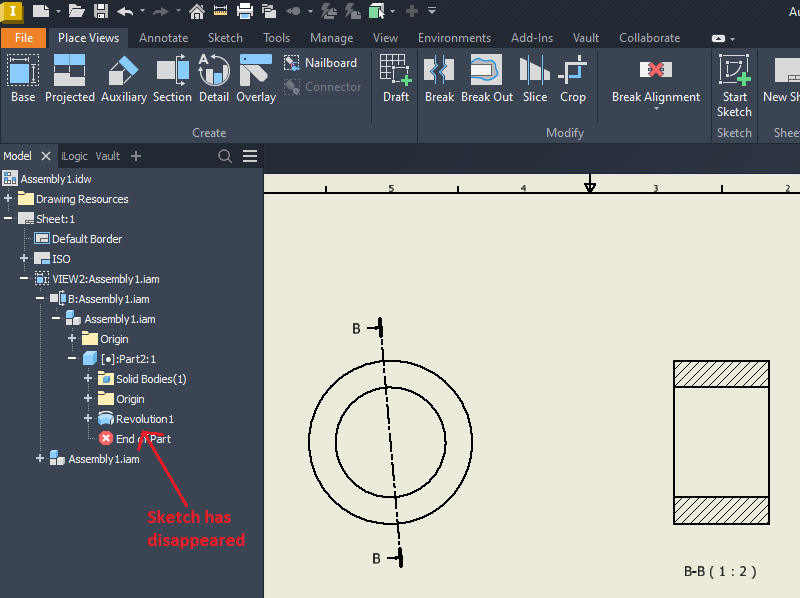Select Default Border in the tree
800x598 pixels.
[x=87, y=239]
